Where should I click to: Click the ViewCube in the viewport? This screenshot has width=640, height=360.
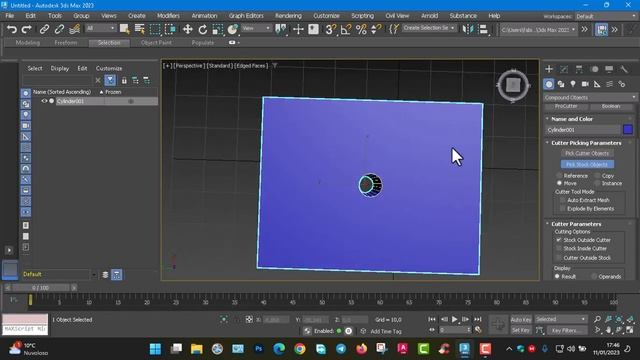click(513, 85)
